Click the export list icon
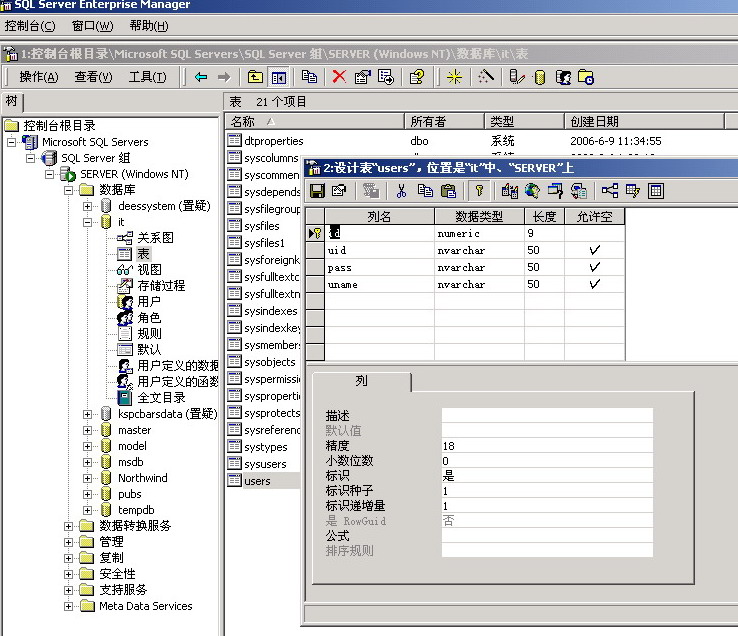 pyautogui.click(x=385, y=77)
